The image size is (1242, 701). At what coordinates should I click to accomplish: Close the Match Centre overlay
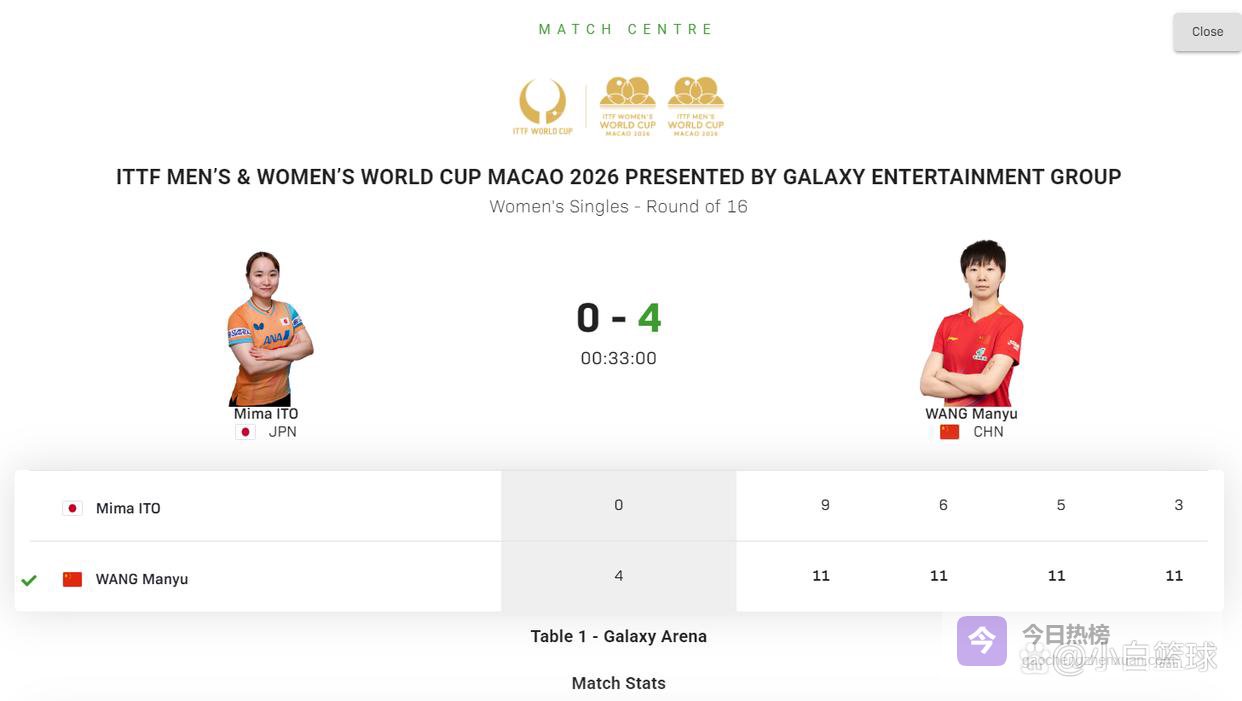point(1207,32)
